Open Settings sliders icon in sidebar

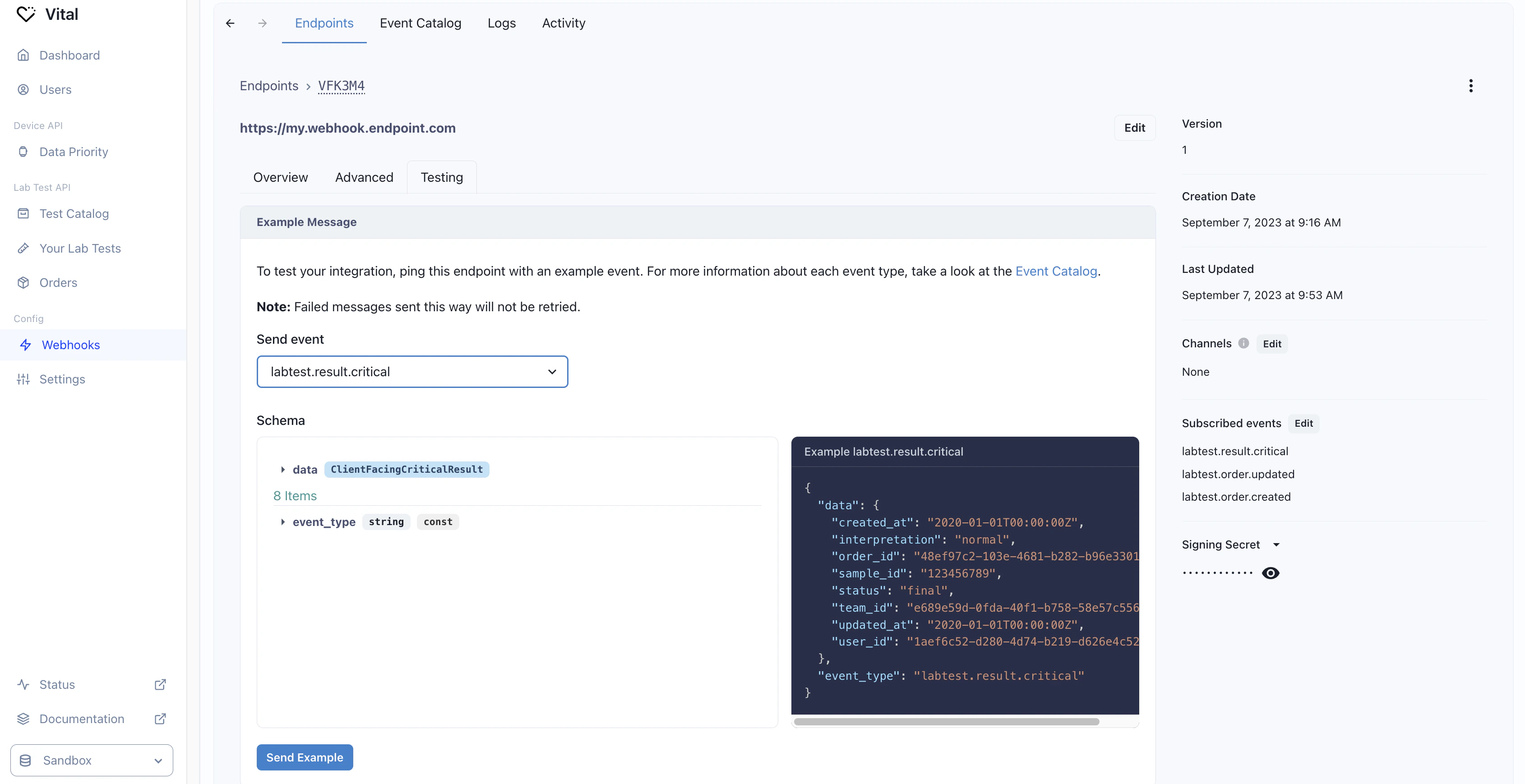pos(23,379)
